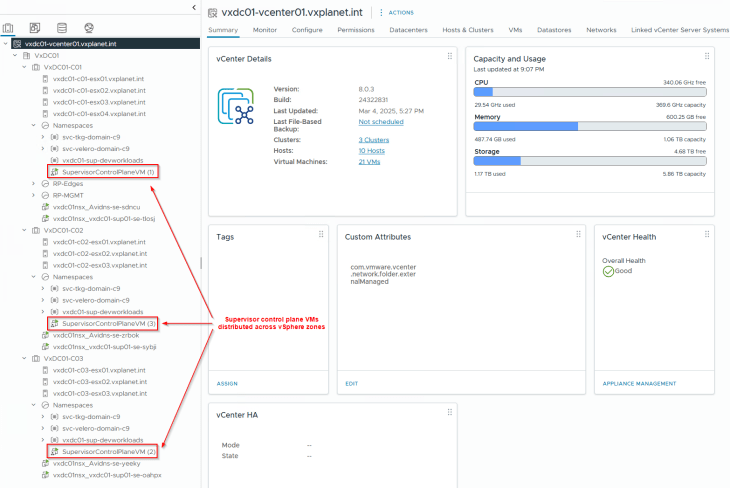Select SupervisorControlPlaneVM (3) in tree
The image size is (730, 488).
(104, 324)
